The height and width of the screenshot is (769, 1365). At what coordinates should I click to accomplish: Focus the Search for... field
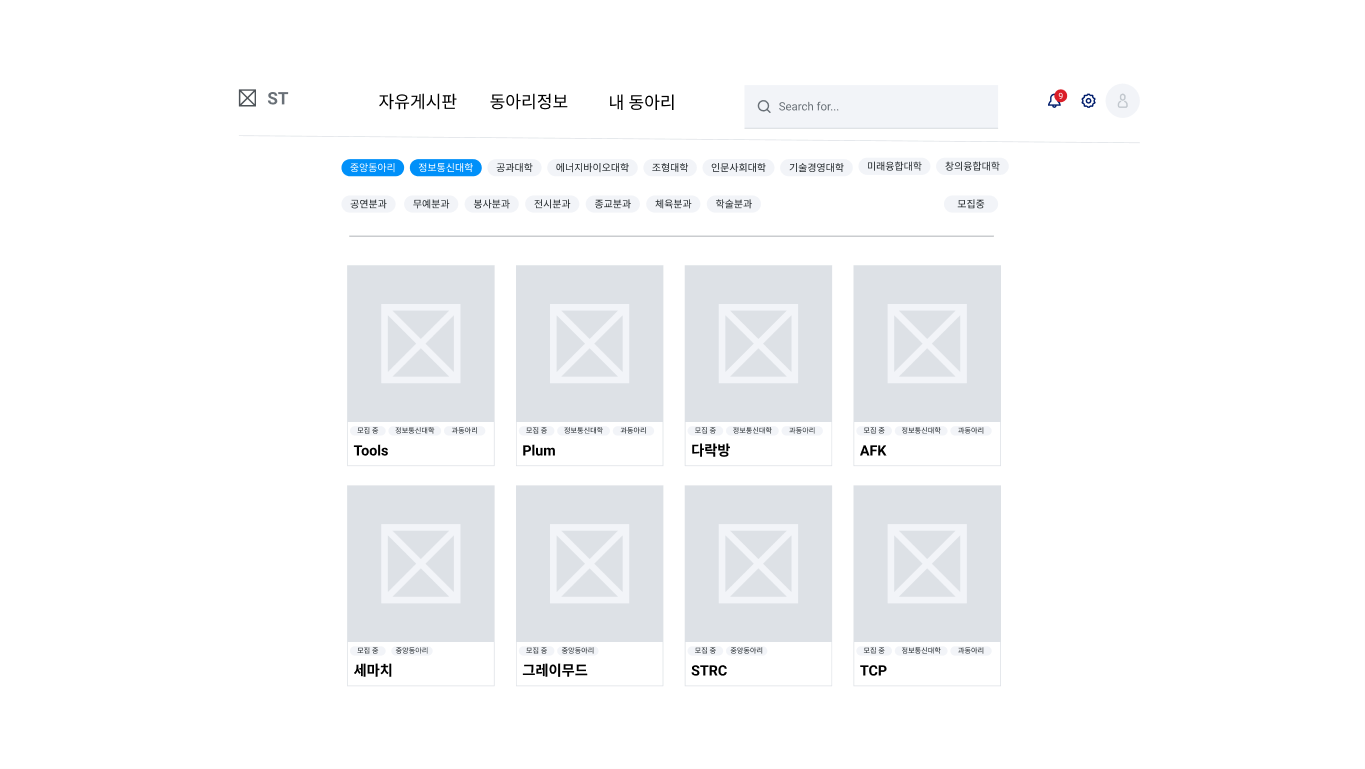pyautogui.click(x=871, y=107)
